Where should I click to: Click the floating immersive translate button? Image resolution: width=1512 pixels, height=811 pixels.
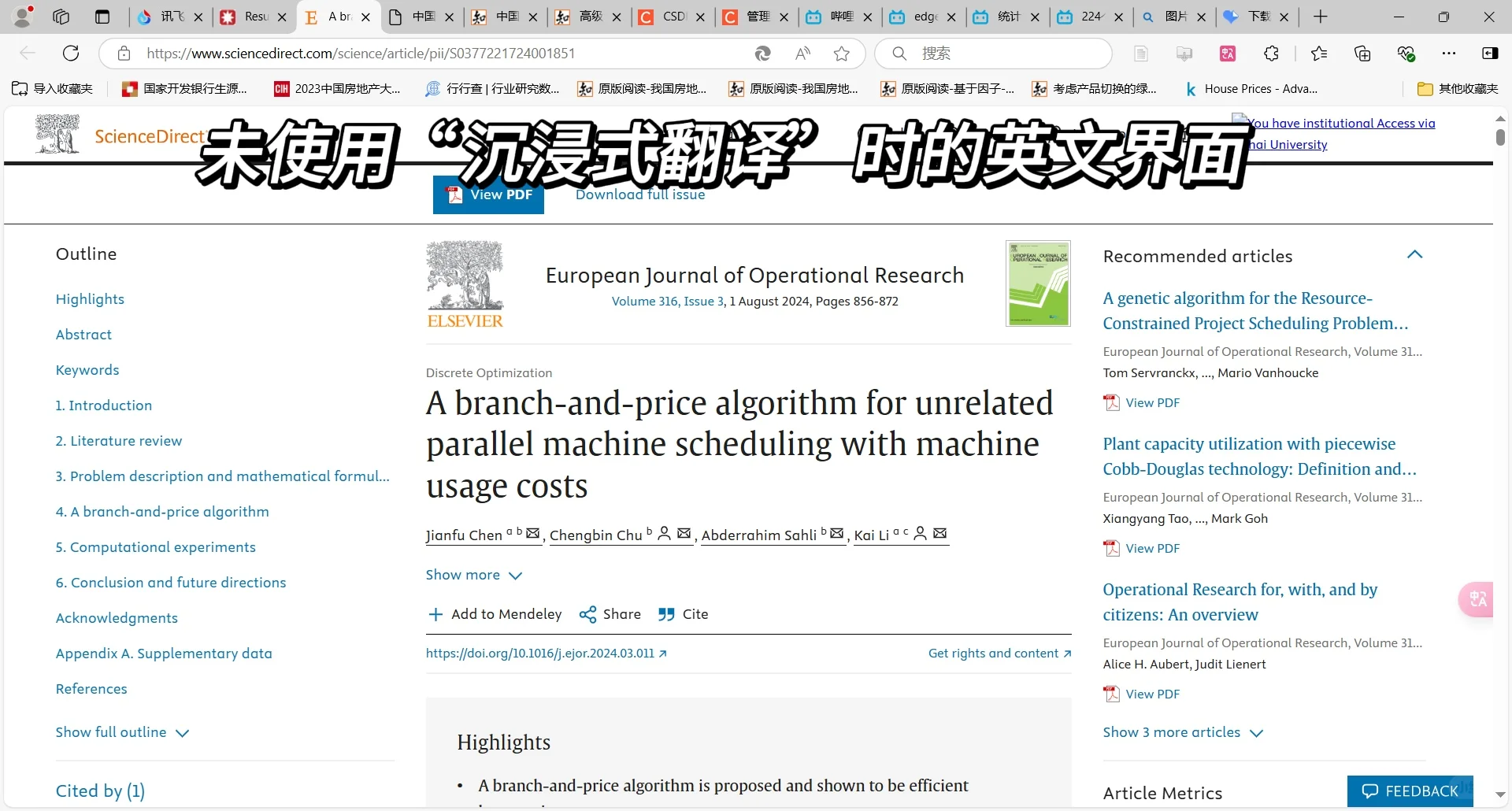1477,599
